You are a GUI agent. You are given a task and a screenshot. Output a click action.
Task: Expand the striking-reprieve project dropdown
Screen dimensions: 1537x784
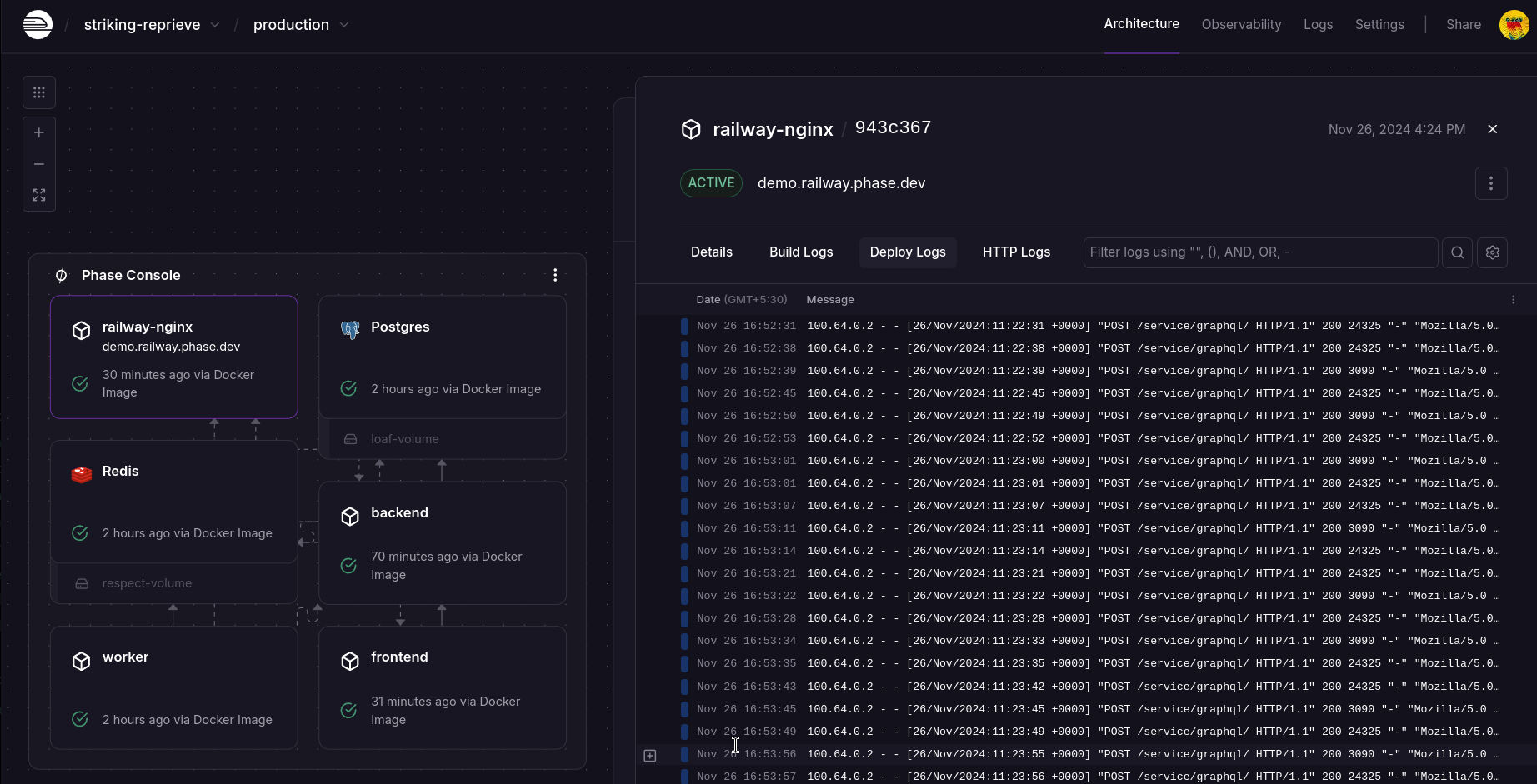[x=215, y=24]
